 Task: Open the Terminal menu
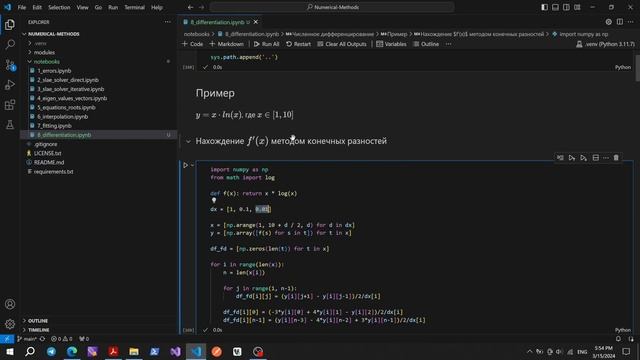pyautogui.click(x=134, y=7)
